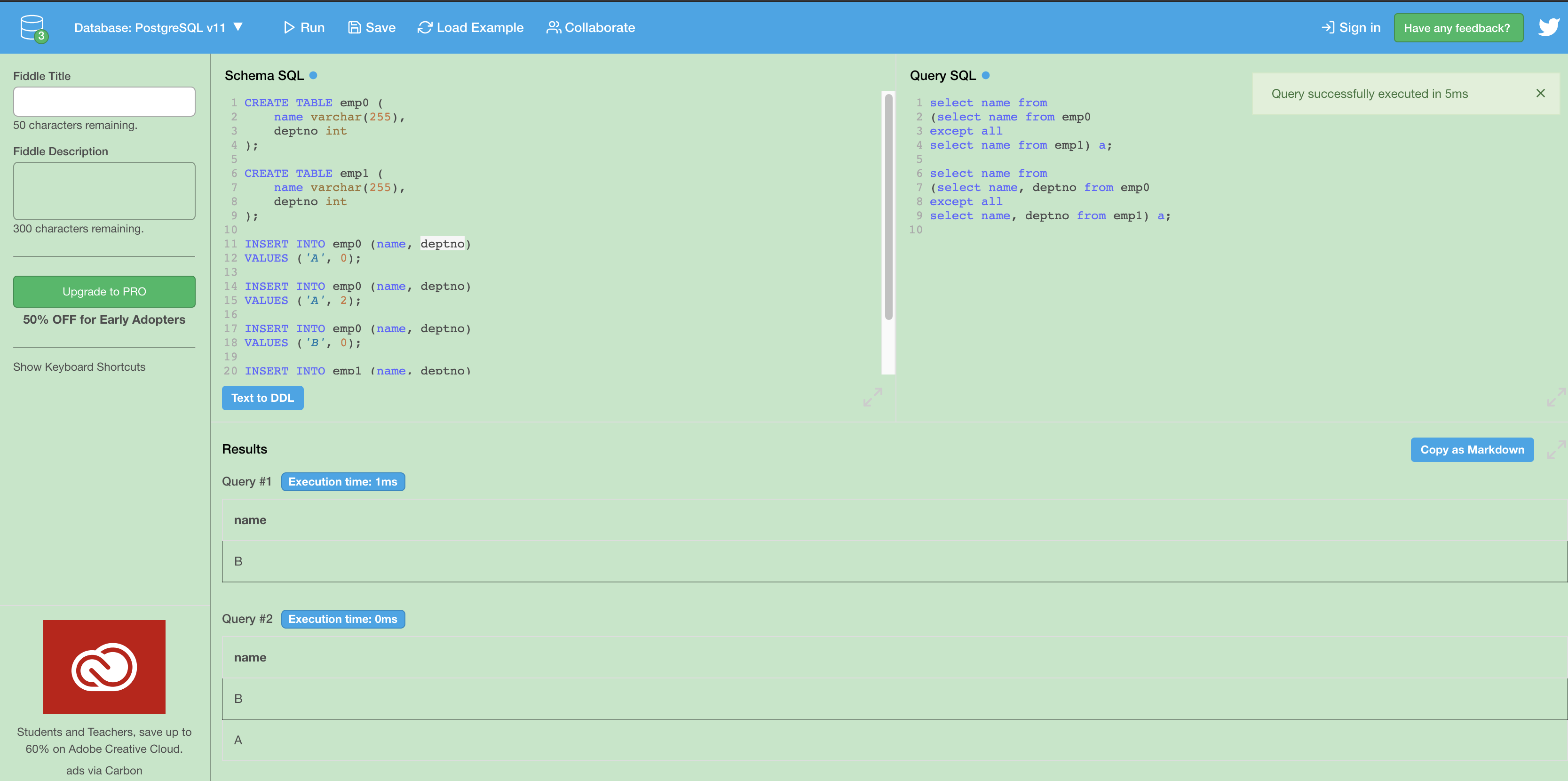The height and width of the screenshot is (781, 1568).
Task: Dismiss the query success notification
Action: 1540,93
